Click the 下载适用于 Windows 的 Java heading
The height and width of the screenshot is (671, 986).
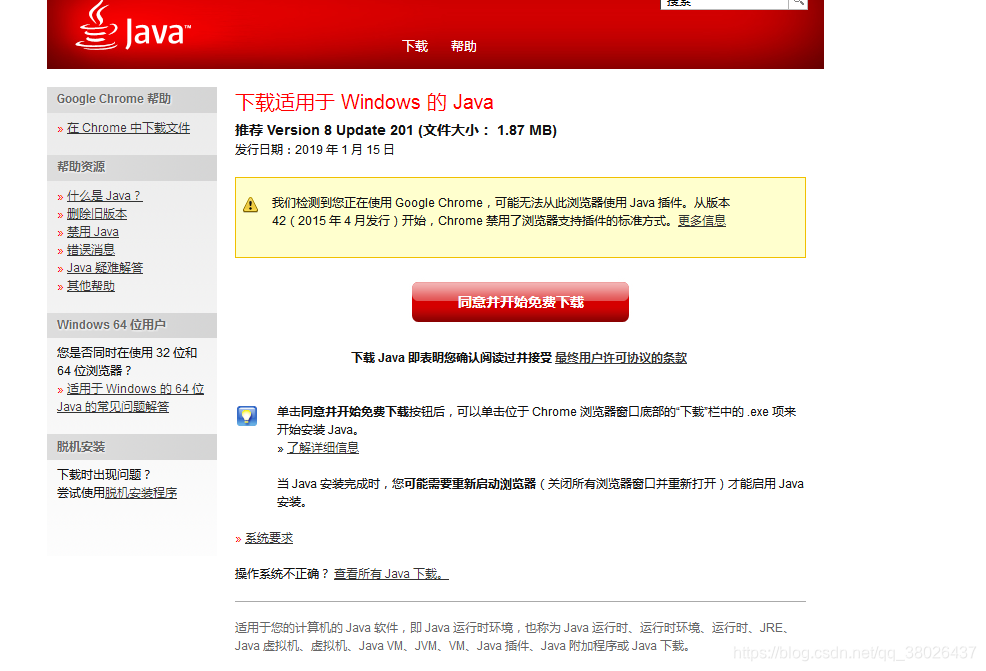coord(364,102)
